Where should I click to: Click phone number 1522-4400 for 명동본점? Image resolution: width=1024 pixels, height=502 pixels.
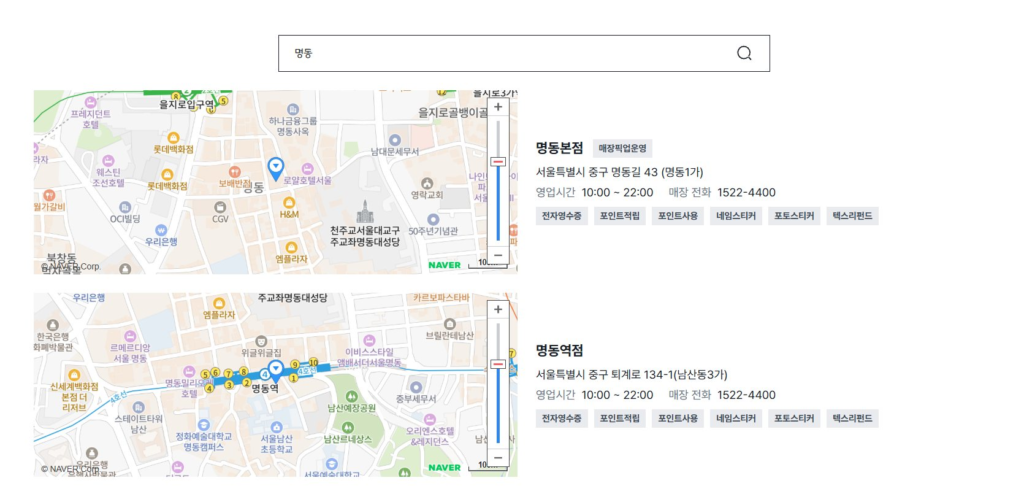(746, 193)
